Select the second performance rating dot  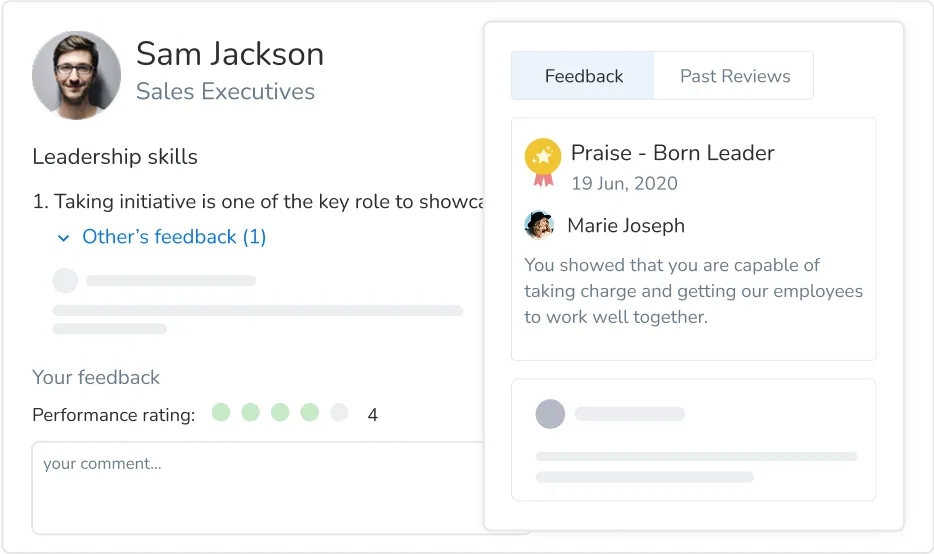tap(250, 412)
